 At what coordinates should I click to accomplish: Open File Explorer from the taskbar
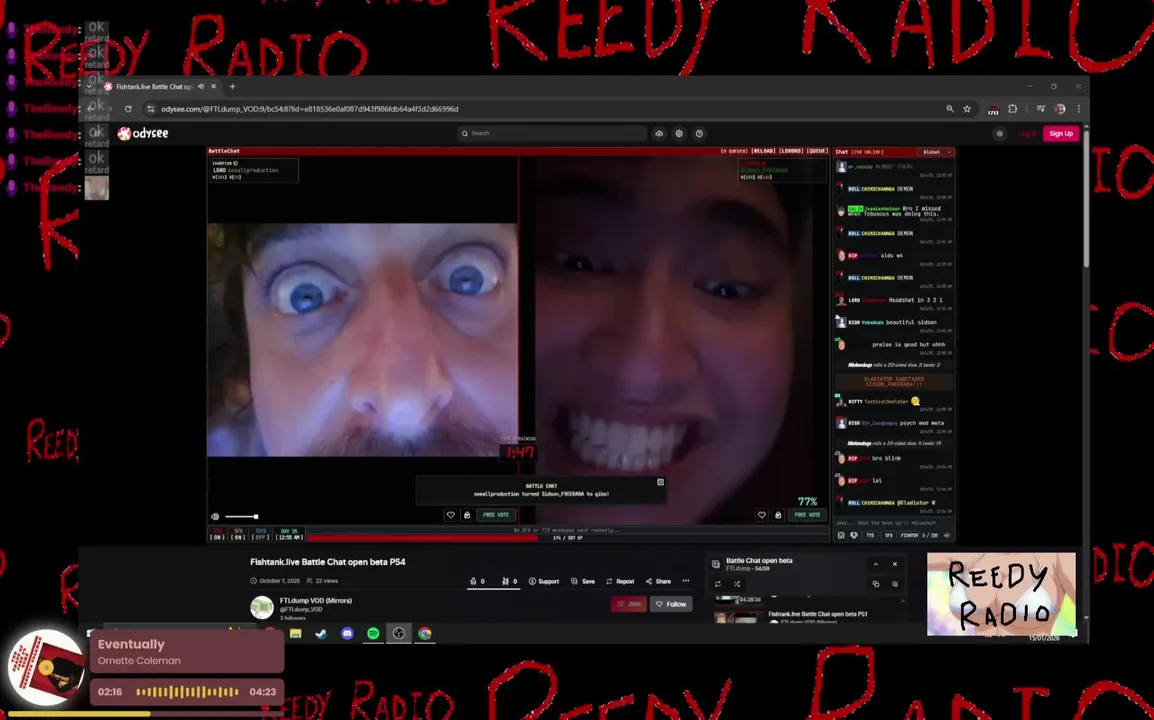click(296, 633)
